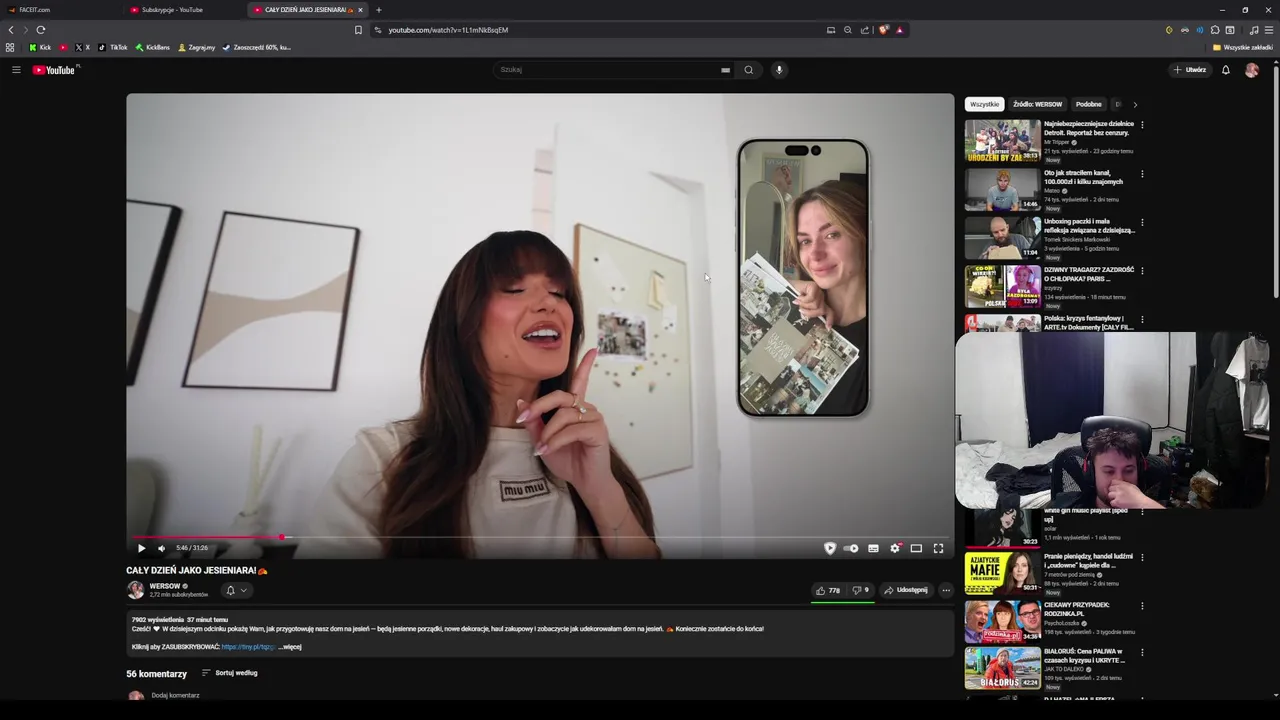Open the browser main hamburger menu

coord(1269,30)
